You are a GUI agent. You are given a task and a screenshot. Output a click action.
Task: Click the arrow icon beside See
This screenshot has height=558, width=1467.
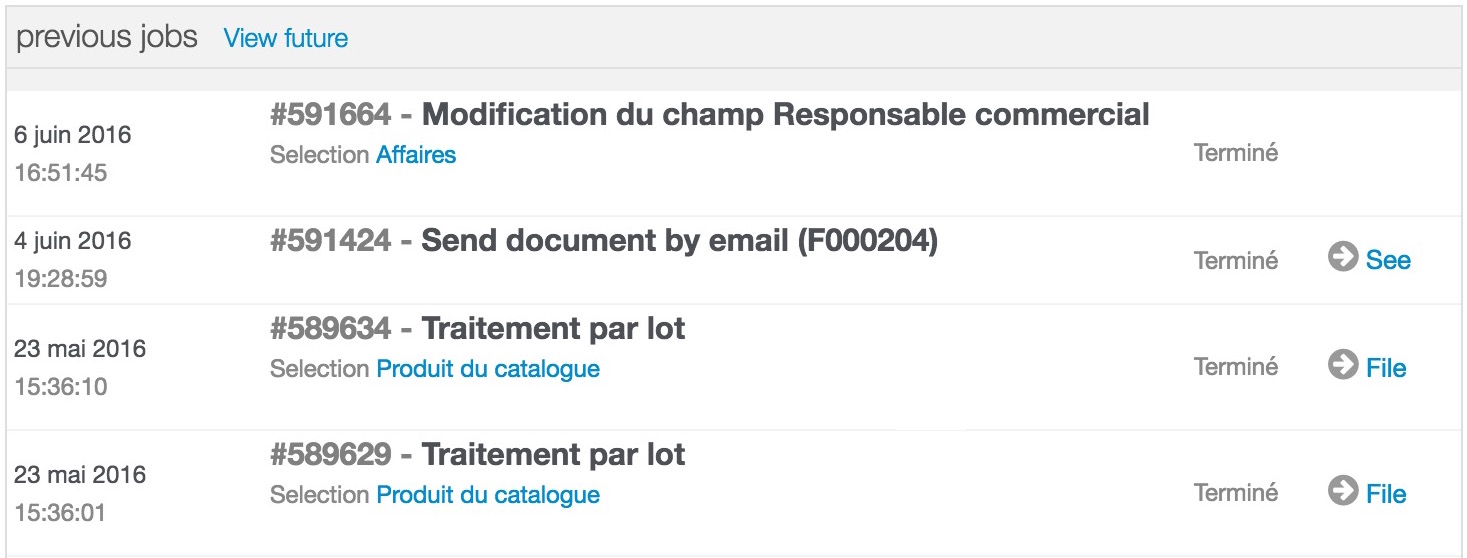(1343, 258)
